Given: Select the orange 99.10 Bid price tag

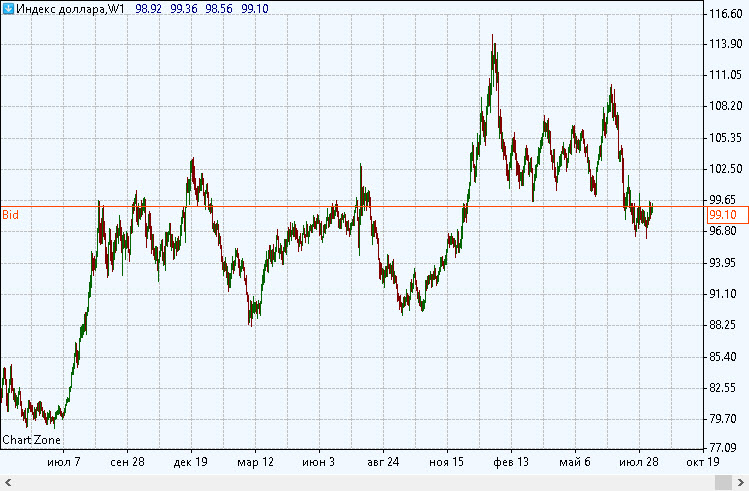Looking at the screenshot, I should point(724,215).
